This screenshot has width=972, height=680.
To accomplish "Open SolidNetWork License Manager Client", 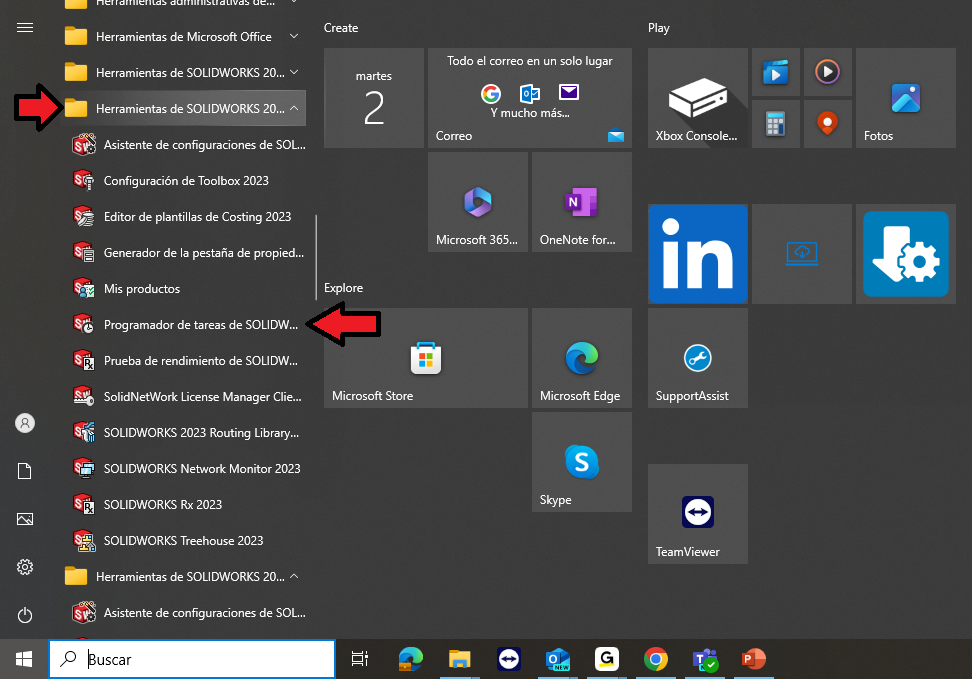I will (x=185, y=396).
